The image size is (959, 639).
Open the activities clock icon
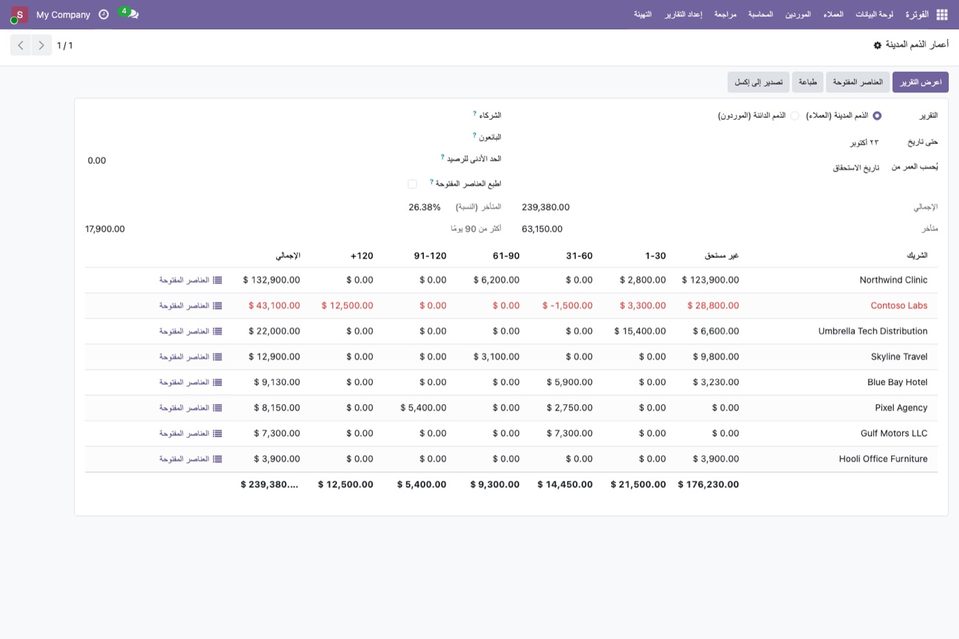(104, 14)
